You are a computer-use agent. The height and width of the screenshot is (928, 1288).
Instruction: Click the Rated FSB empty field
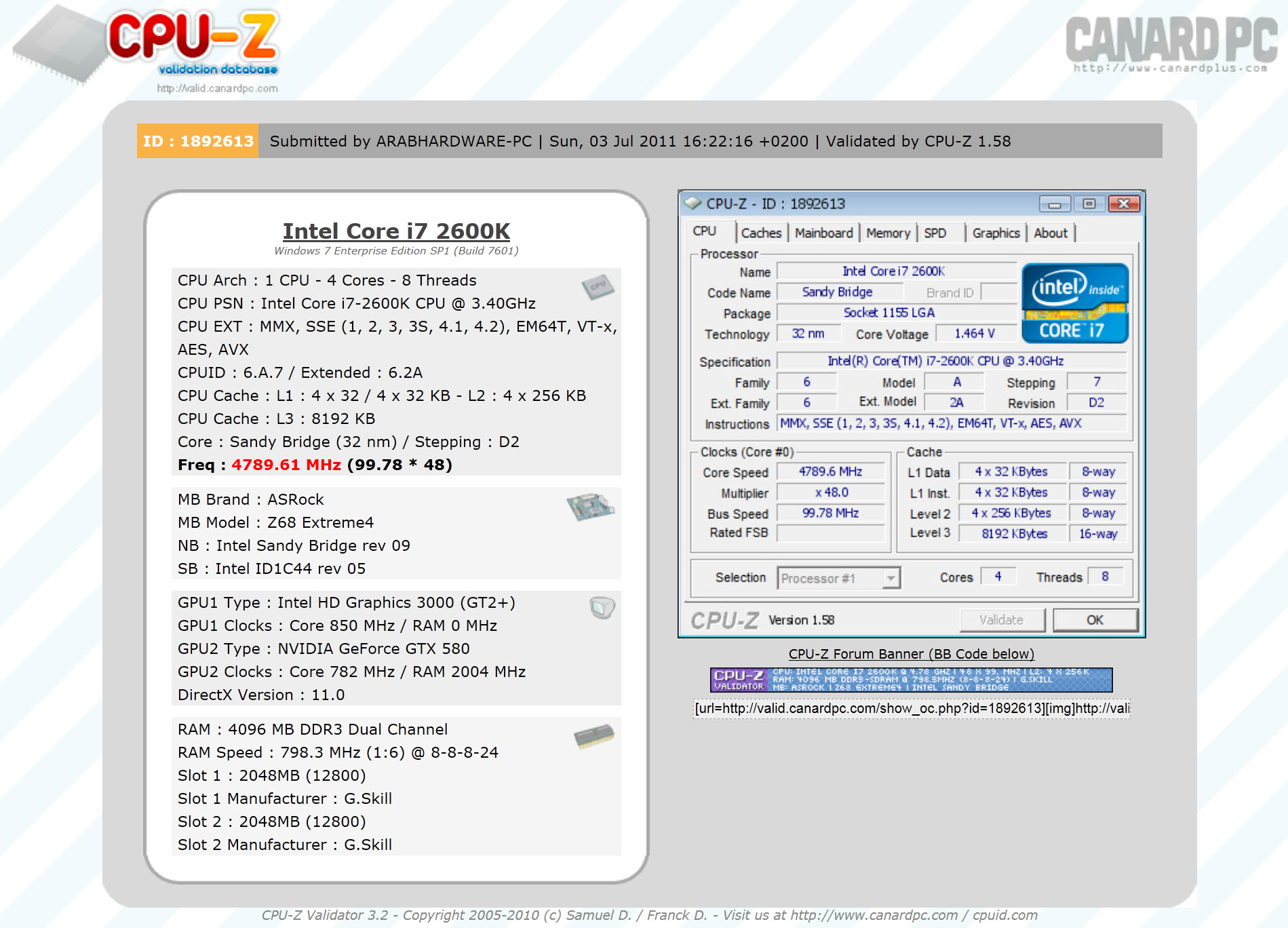click(830, 533)
